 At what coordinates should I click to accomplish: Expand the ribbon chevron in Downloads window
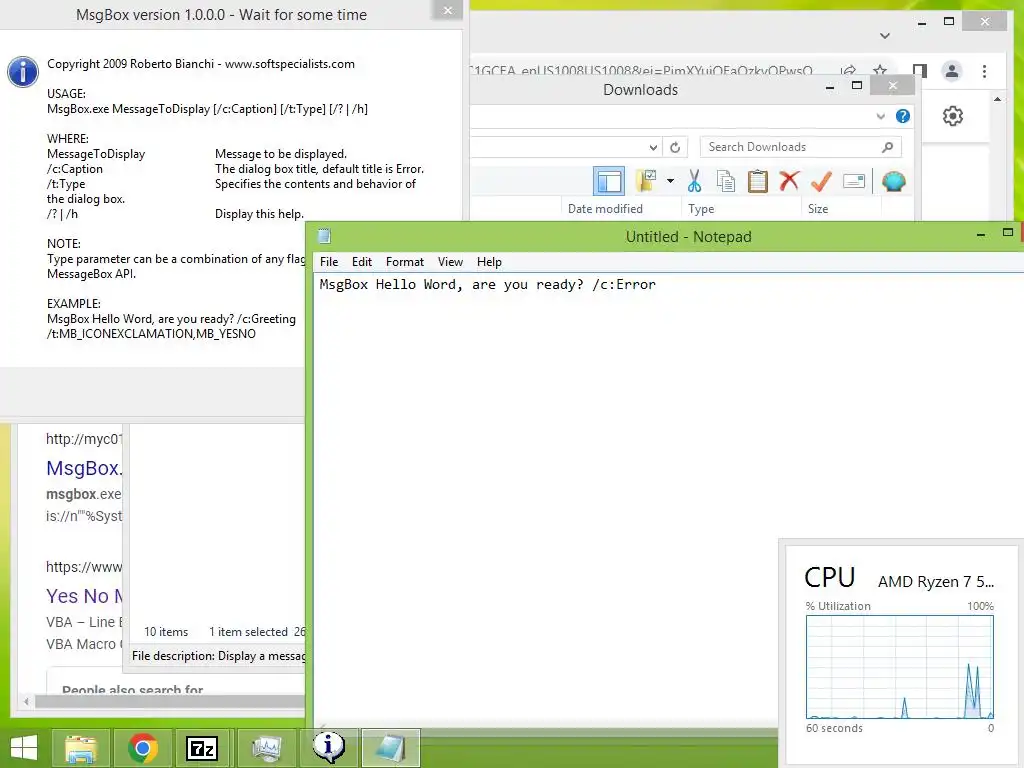tap(880, 116)
